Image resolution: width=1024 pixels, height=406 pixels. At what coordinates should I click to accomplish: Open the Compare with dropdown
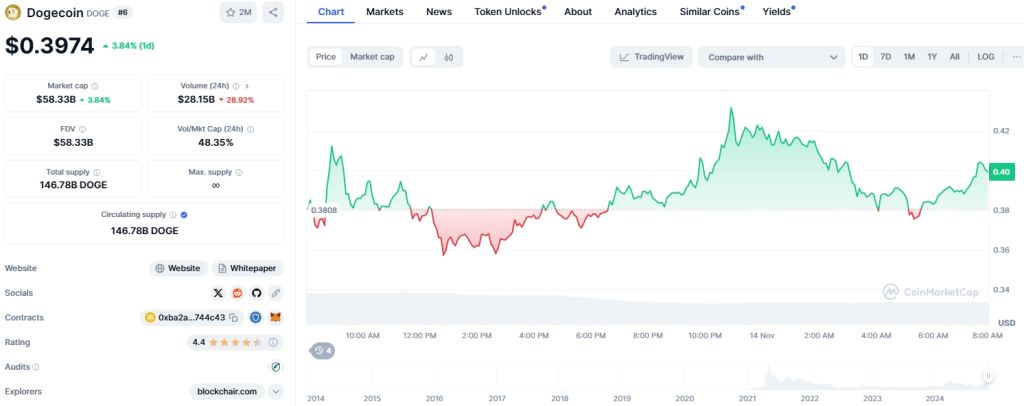pos(771,57)
